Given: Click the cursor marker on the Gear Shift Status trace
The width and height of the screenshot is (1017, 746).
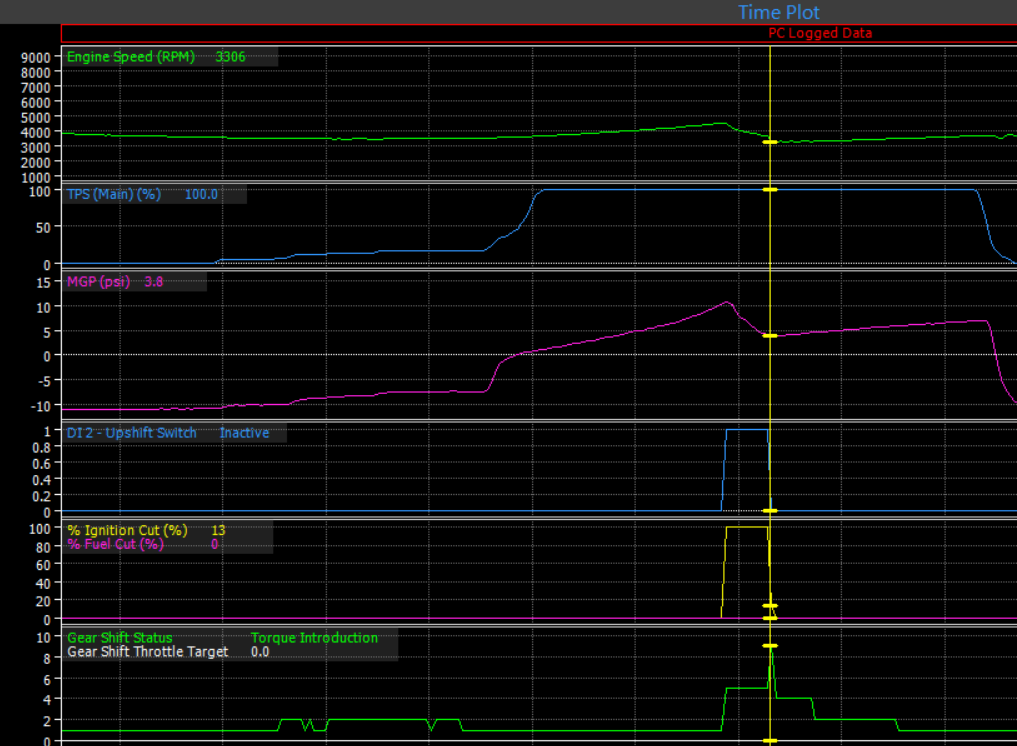Looking at the screenshot, I should [770, 646].
